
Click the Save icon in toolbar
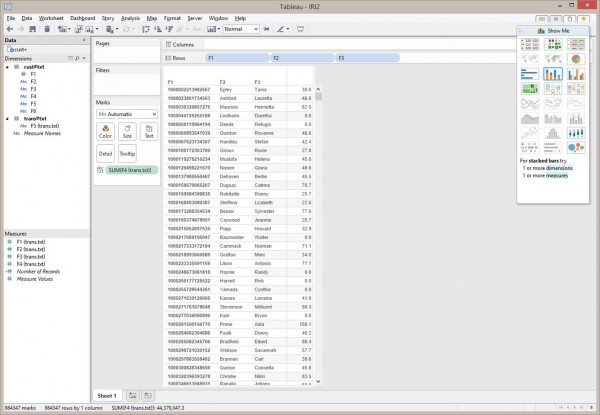pos(33,29)
